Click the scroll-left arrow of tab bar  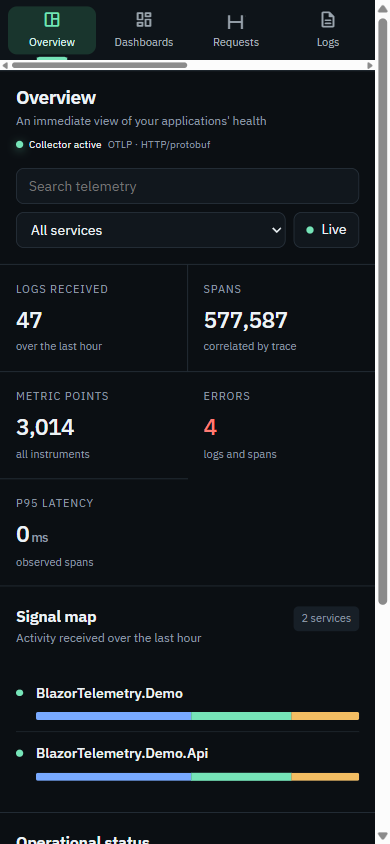(x=5, y=65)
